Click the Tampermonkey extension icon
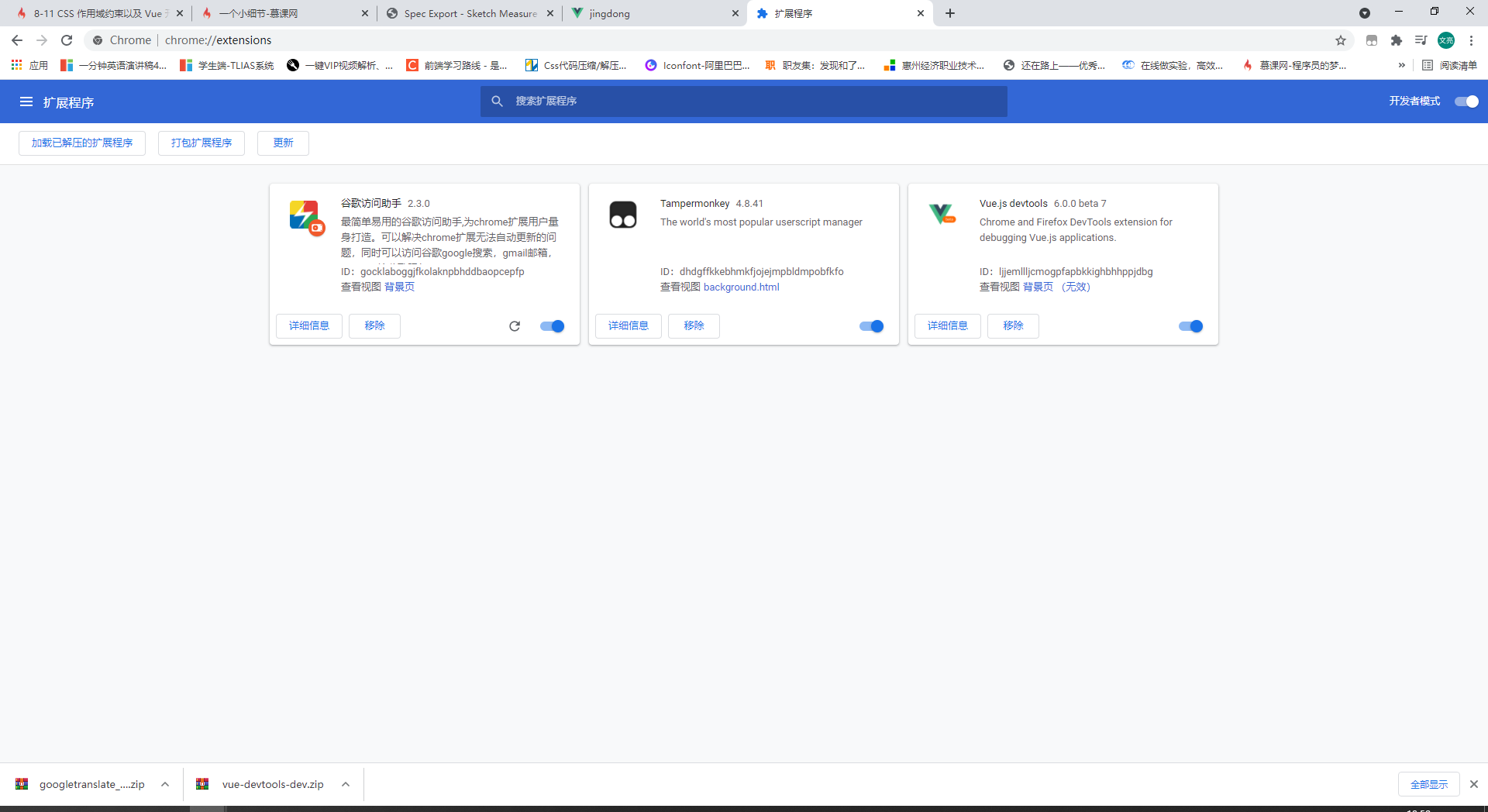This screenshot has width=1488, height=812. (x=623, y=215)
